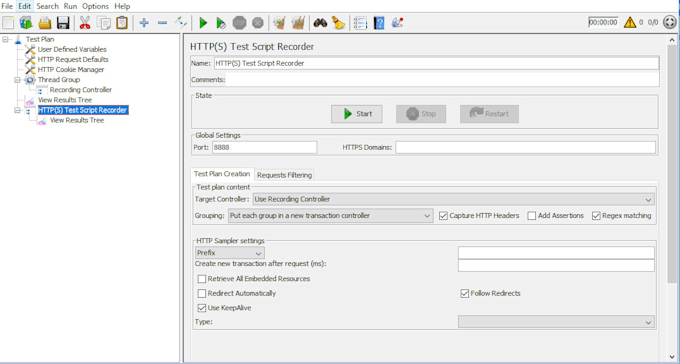Click the right panel vertical scrollbar
Screen dimensions: 680x364
(x=672, y=165)
